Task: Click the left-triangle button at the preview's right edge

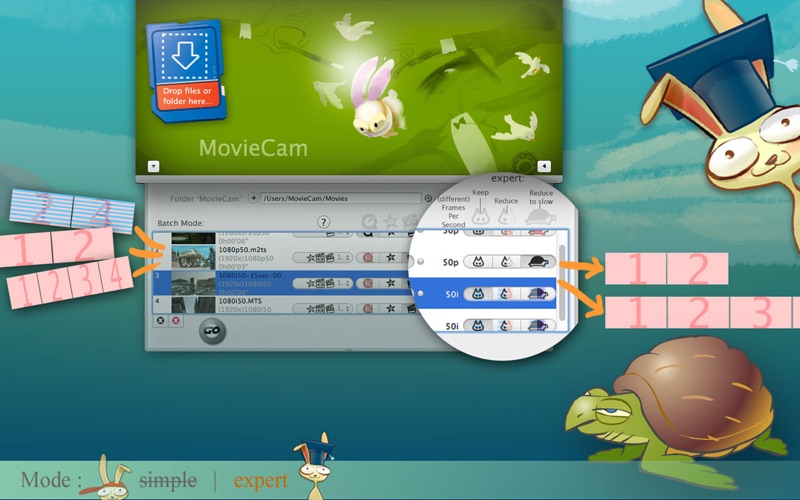Action: (x=544, y=166)
